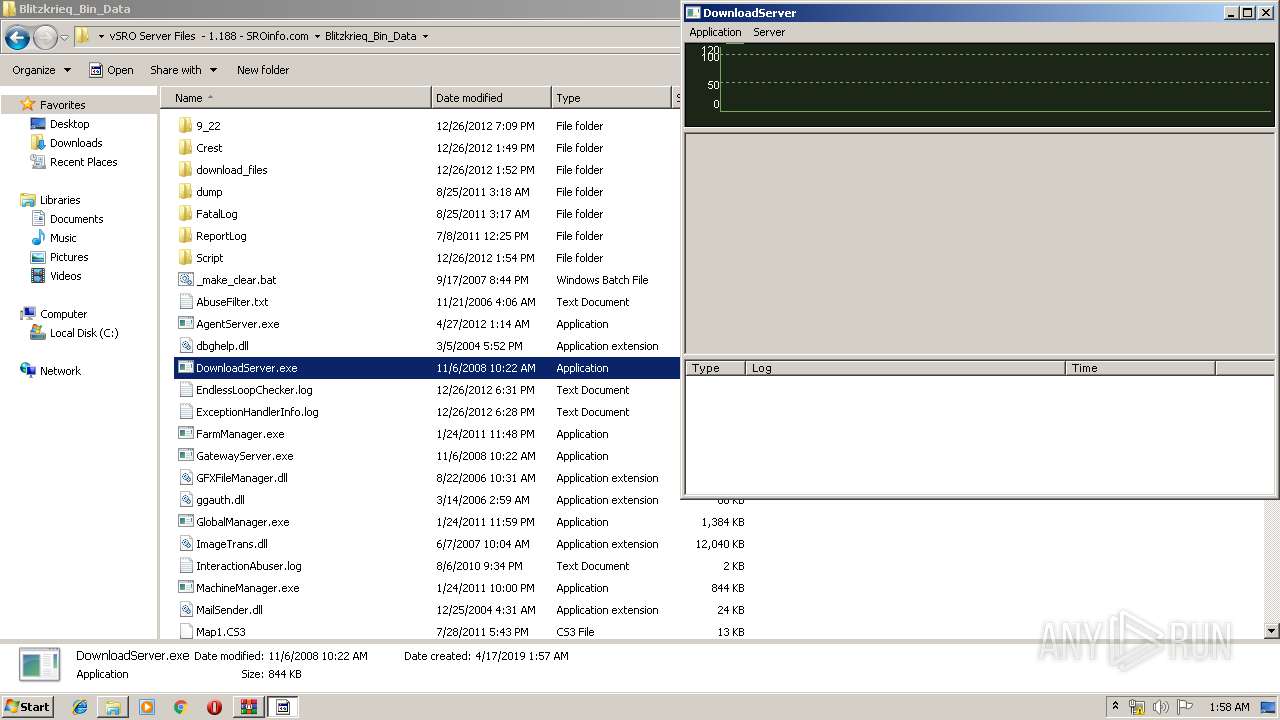1280x720 pixels.
Task: Open Windows Media Player from the taskbar
Action: pos(147,707)
